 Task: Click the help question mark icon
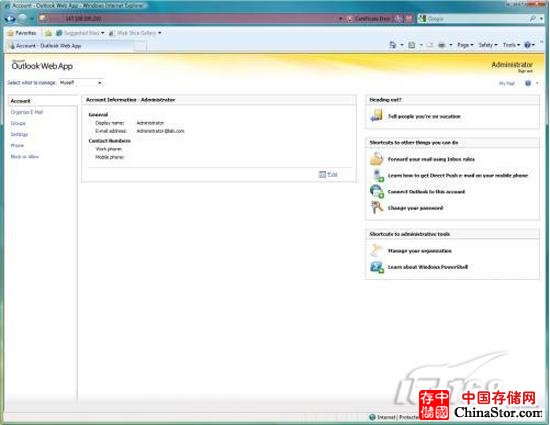(x=528, y=83)
